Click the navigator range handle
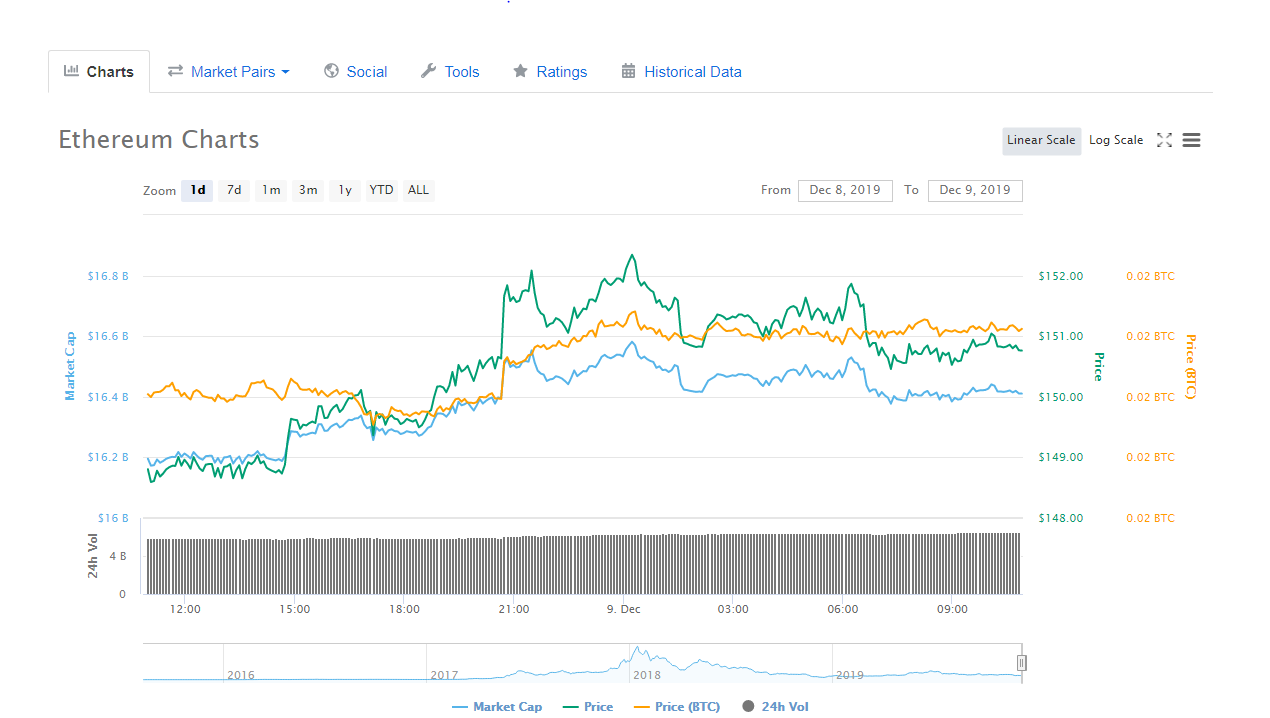 [x=1022, y=662]
